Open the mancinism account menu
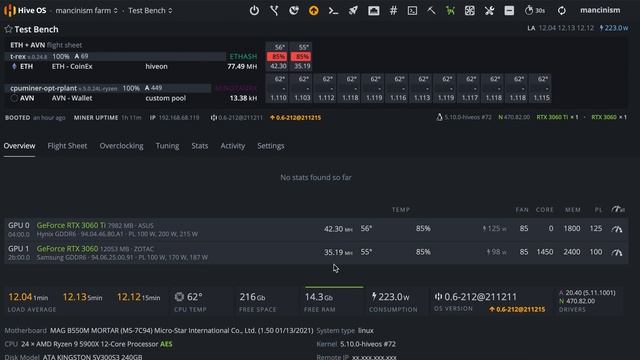The width and height of the screenshot is (640, 360). [600, 10]
